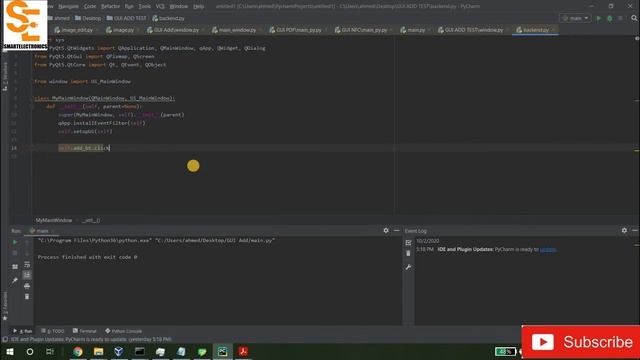Open the Run tool window tab at the bottom
This screenshot has height=360, width=640.
[22, 331]
